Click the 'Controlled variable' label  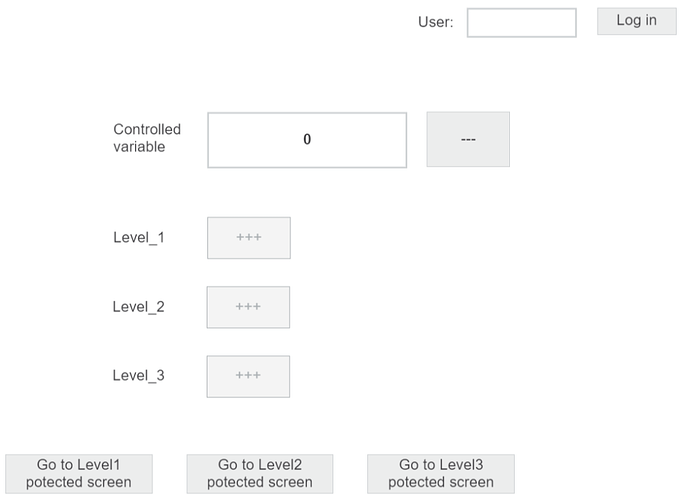(147, 138)
